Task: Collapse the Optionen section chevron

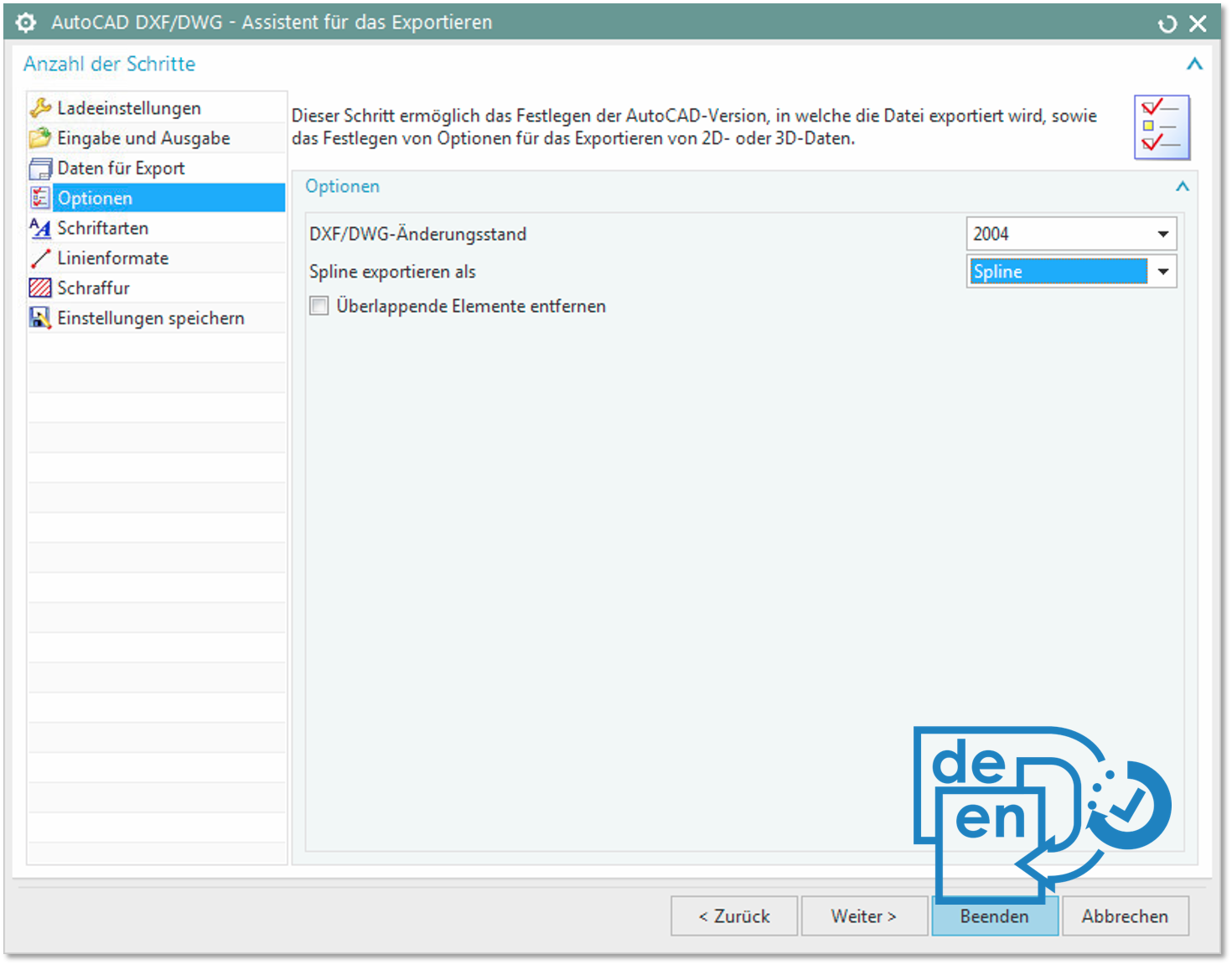Action: click(1182, 186)
